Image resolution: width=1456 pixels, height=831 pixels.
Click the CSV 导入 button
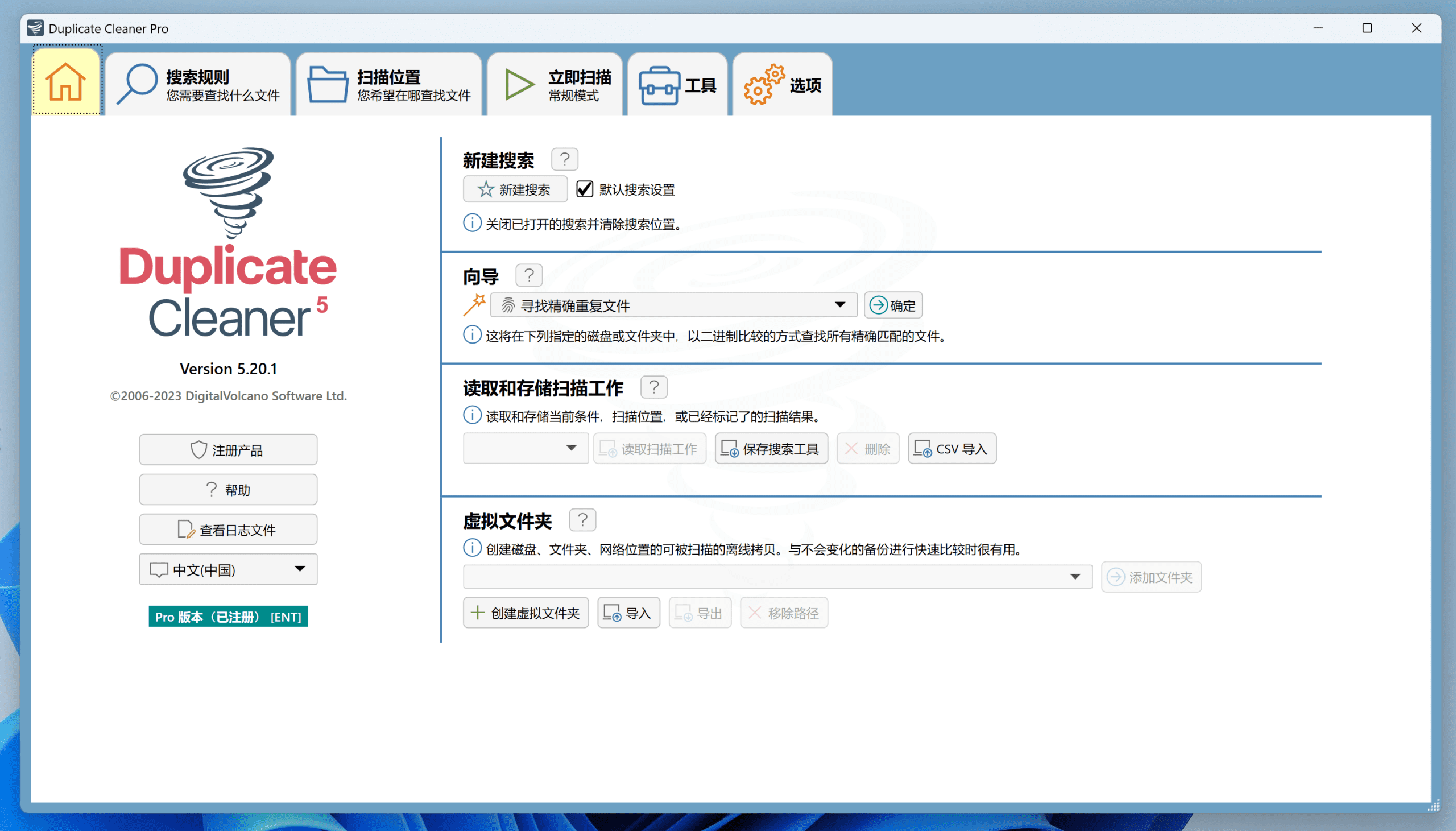[x=952, y=449]
